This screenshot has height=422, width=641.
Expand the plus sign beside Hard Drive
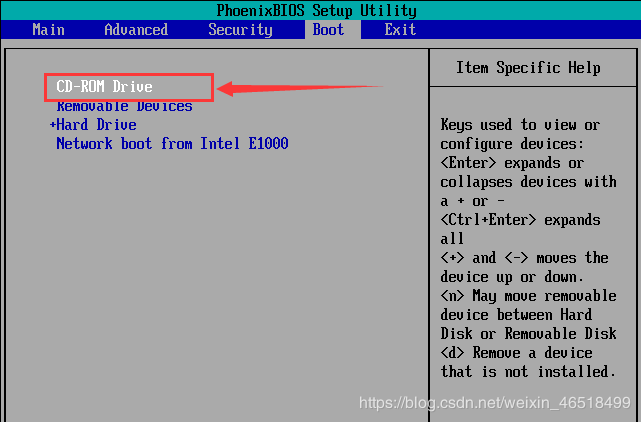tap(53, 125)
